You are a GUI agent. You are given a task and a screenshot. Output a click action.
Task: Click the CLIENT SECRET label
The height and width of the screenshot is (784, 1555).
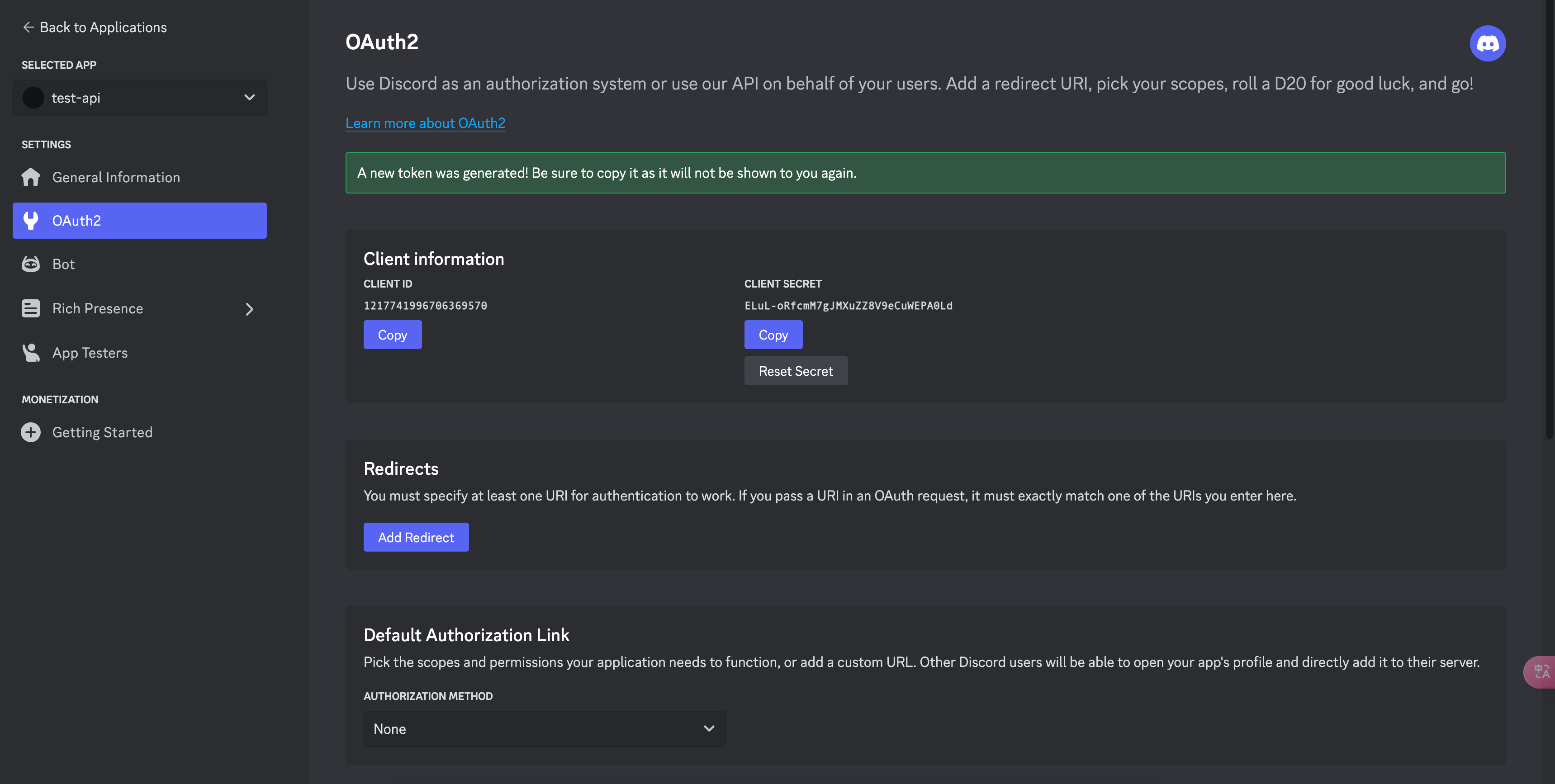click(x=782, y=283)
